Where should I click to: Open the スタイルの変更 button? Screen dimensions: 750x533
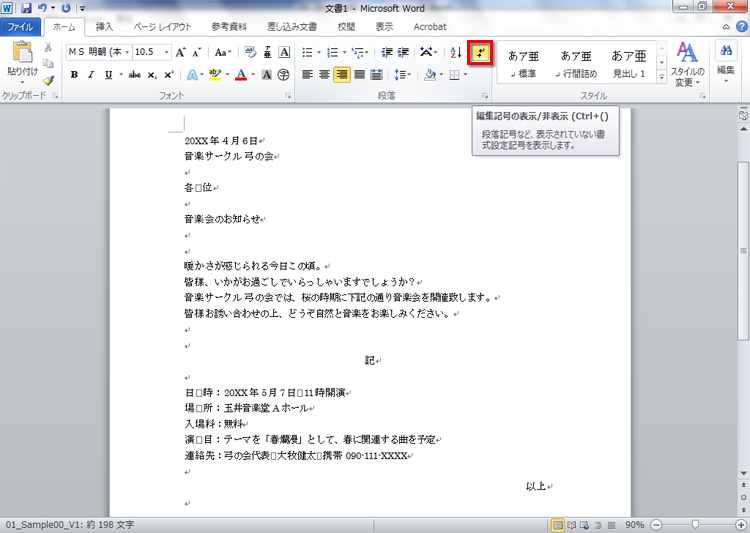pos(687,64)
